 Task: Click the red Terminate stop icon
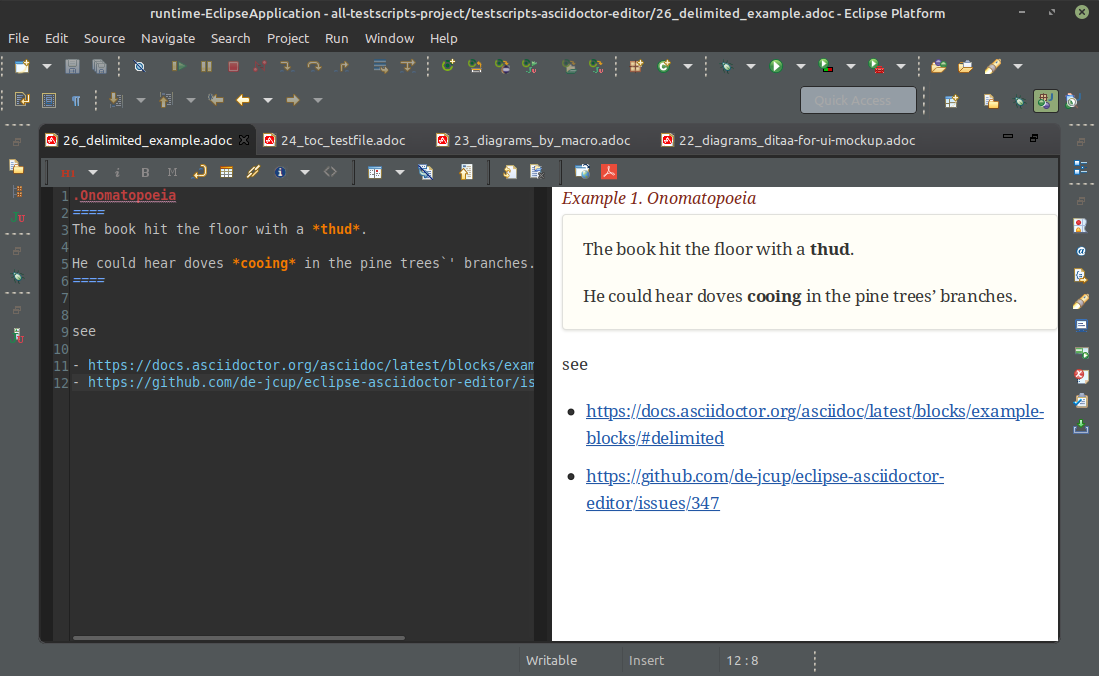[233, 67]
